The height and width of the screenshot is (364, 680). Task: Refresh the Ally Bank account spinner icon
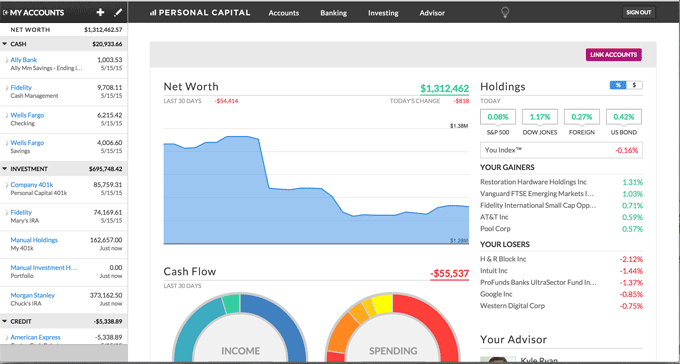click(7, 60)
